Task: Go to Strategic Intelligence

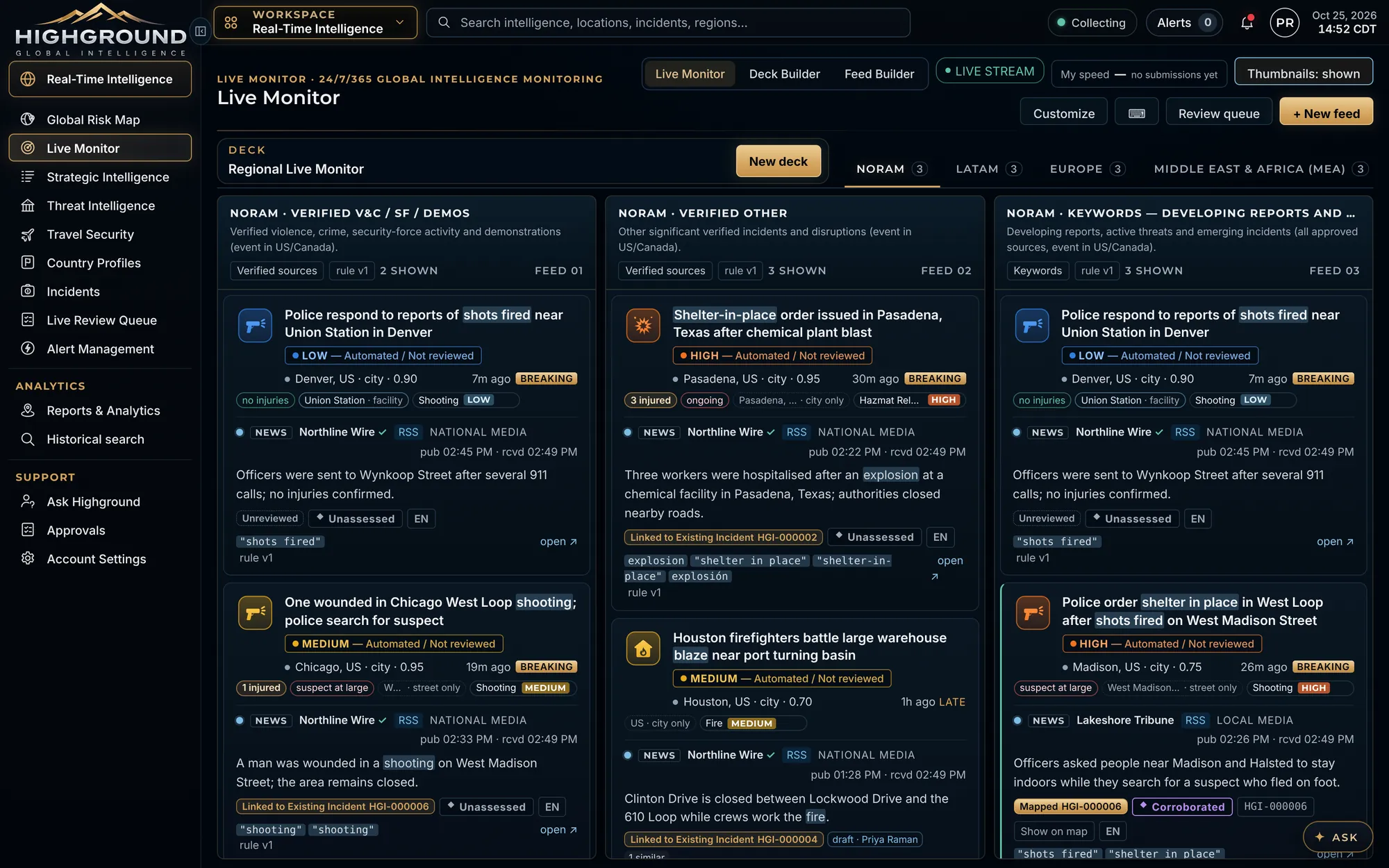Action: point(100,177)
